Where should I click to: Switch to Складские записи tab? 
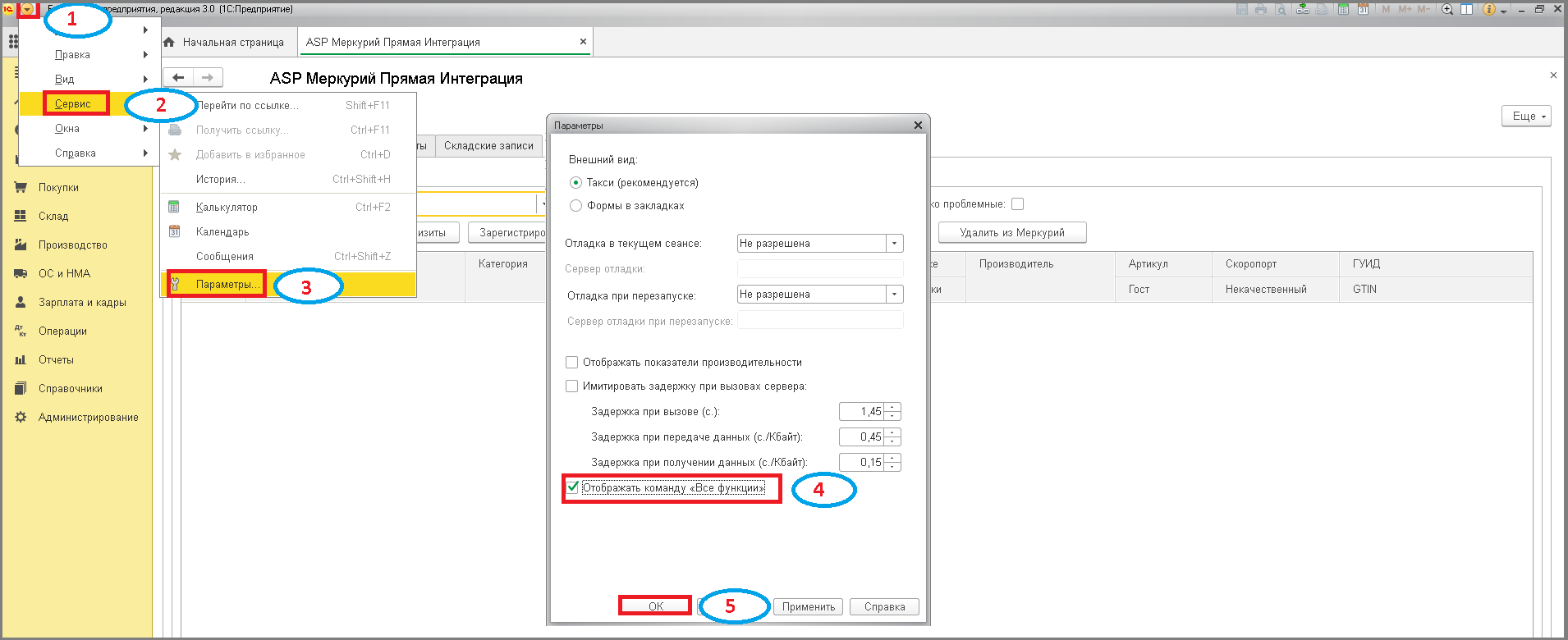point(488,145)
